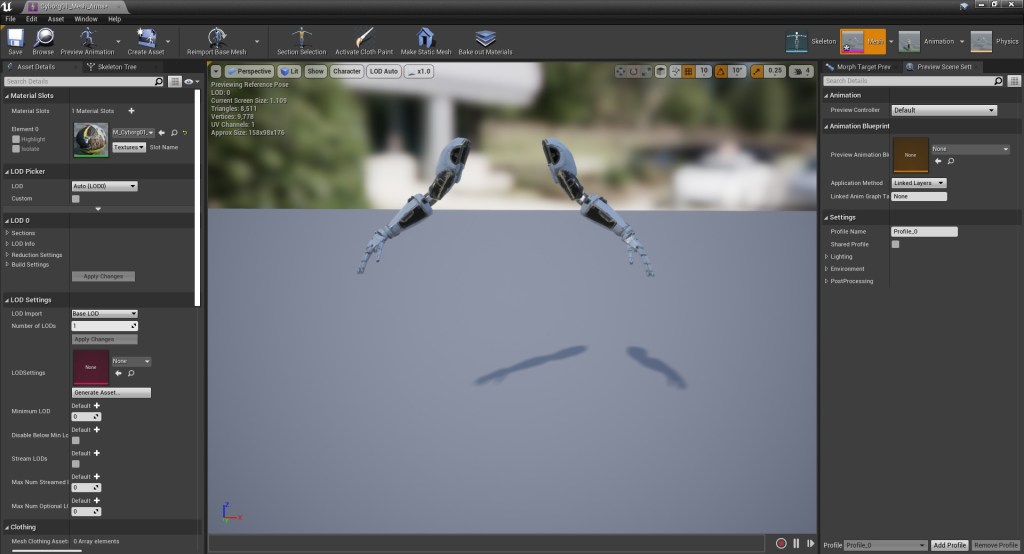Activate the Section Selection tool

pos(301,39)
